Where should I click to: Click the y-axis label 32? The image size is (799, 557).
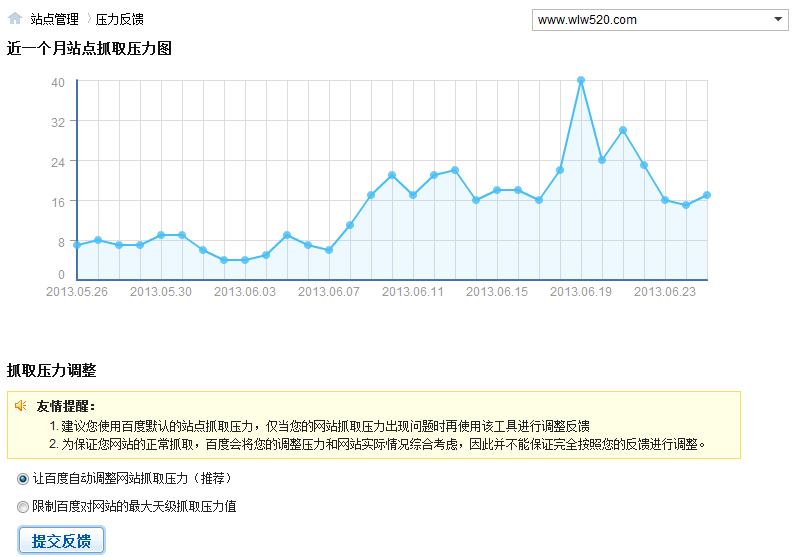point(58,122)
